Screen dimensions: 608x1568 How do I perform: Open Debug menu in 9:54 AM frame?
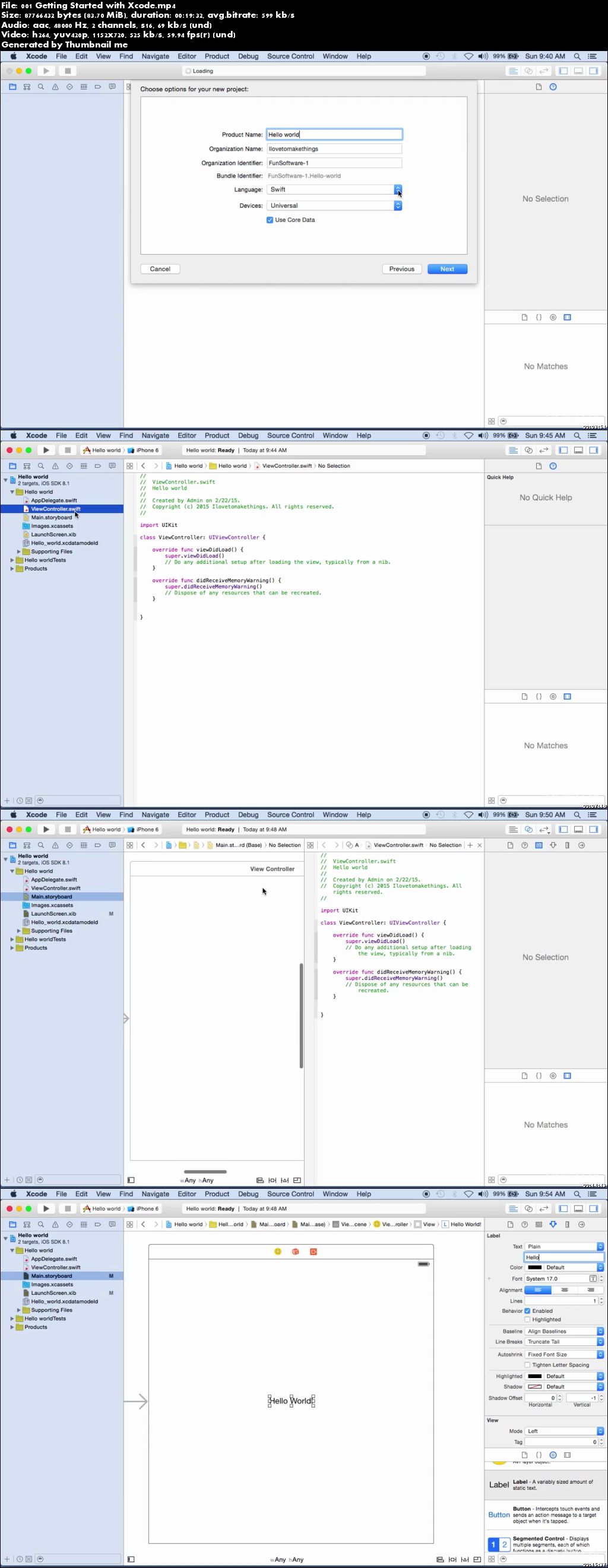pyautogui.click(x=248, y=1194)
